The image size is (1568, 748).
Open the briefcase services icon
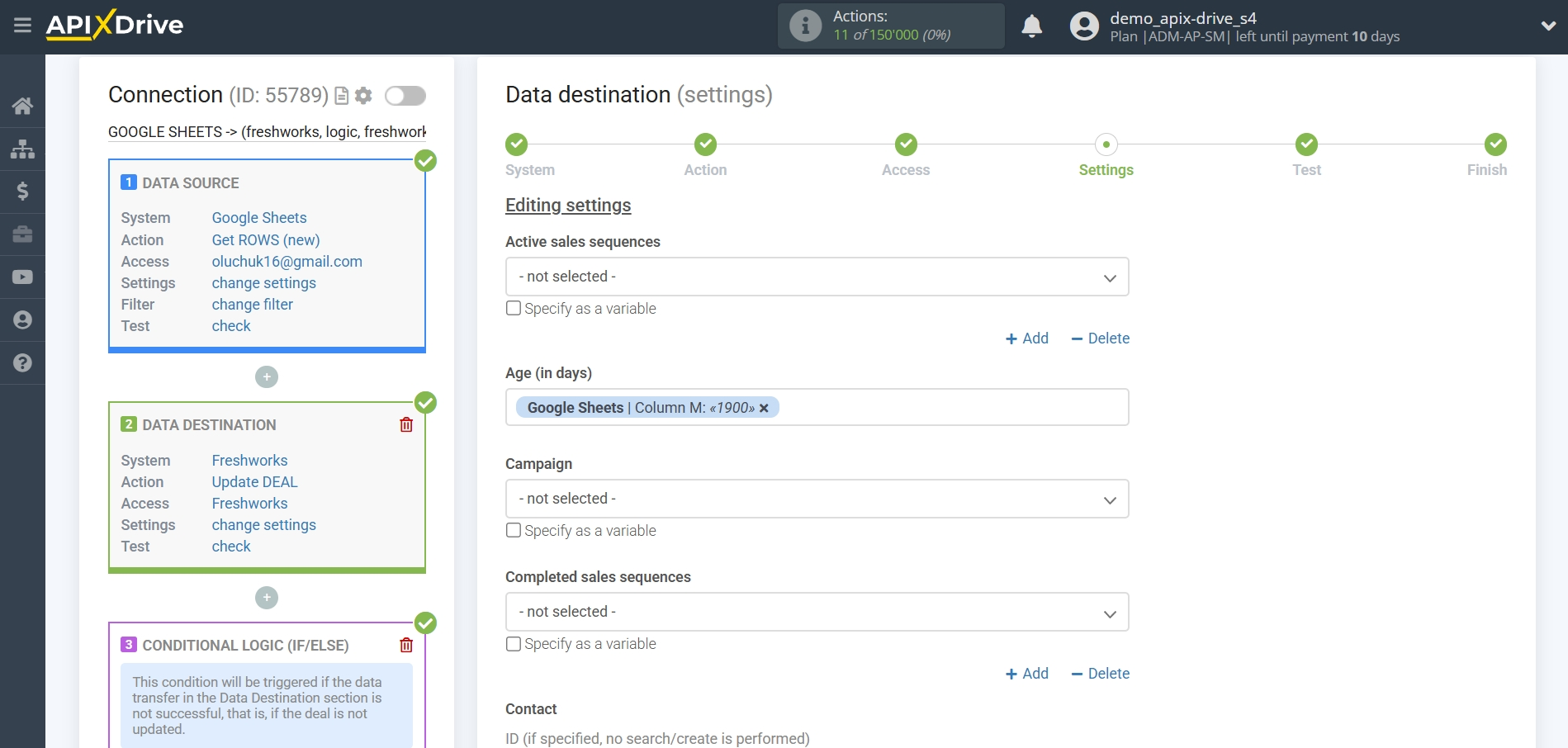22,234
